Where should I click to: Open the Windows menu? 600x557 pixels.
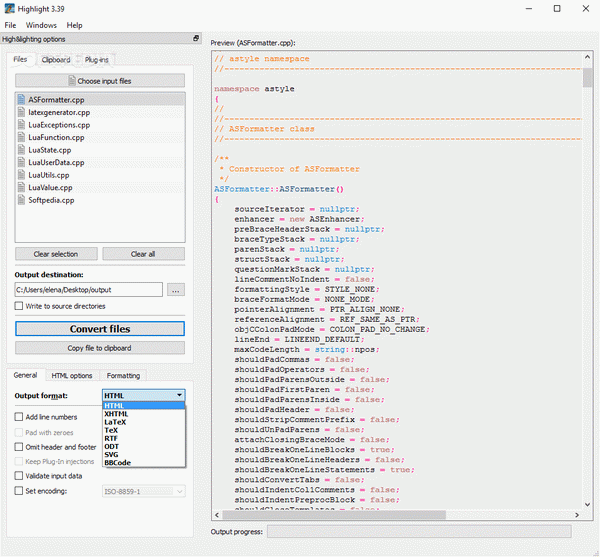[41, 25]
